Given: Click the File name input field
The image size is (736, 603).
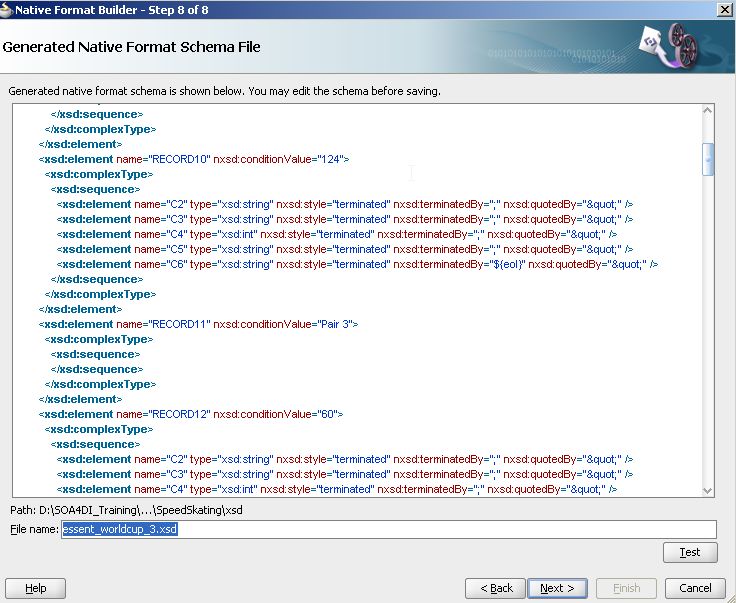Looking at the screenshot, I should pyautogui.click(x=388, y=529).
